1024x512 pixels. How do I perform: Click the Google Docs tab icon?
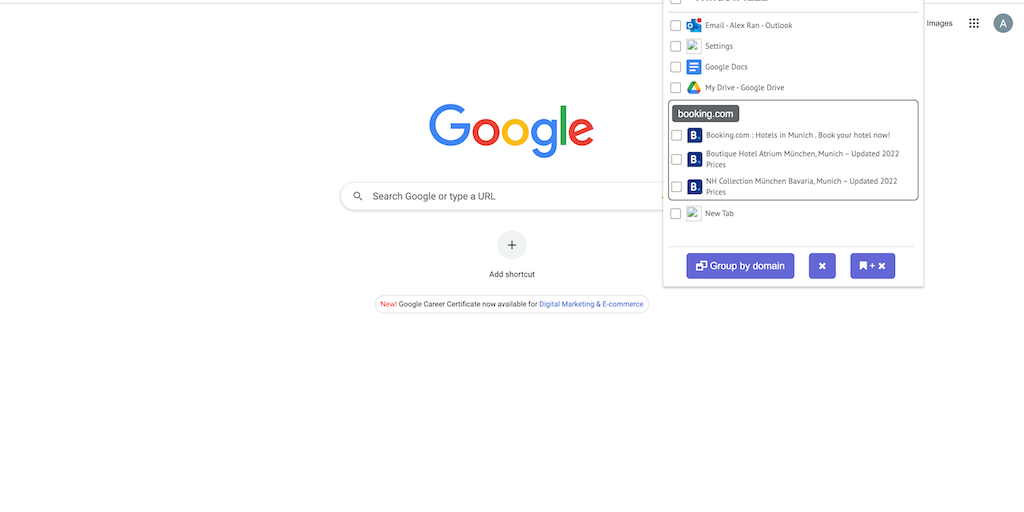[x=694, y=67]
